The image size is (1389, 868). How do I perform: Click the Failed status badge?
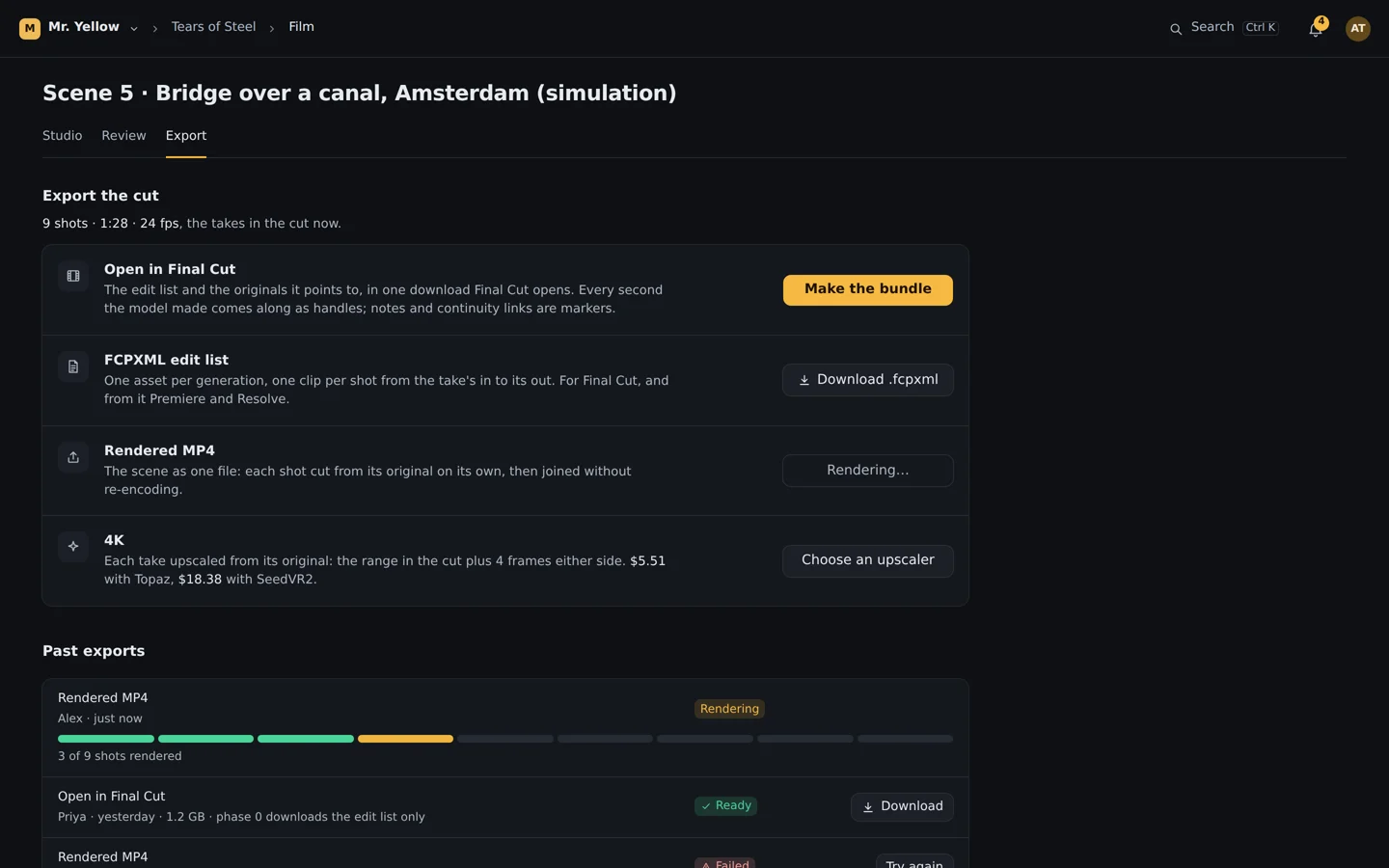tap(724, 863)
